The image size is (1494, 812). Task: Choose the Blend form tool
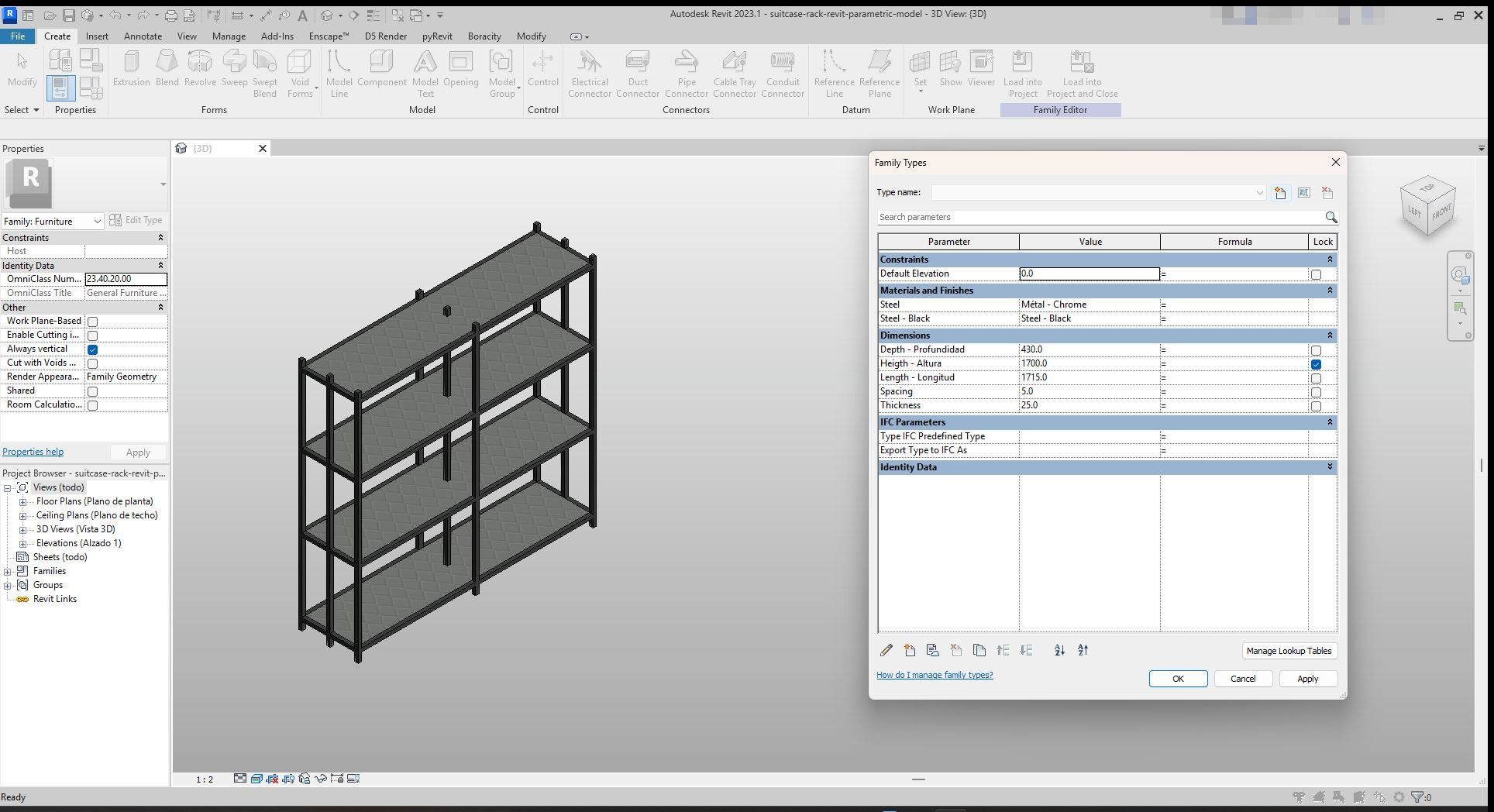pos(167,69)
